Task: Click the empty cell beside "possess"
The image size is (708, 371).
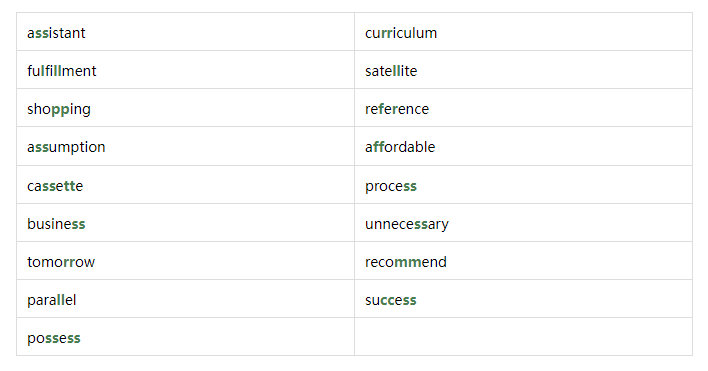Action: click(523, 336)
